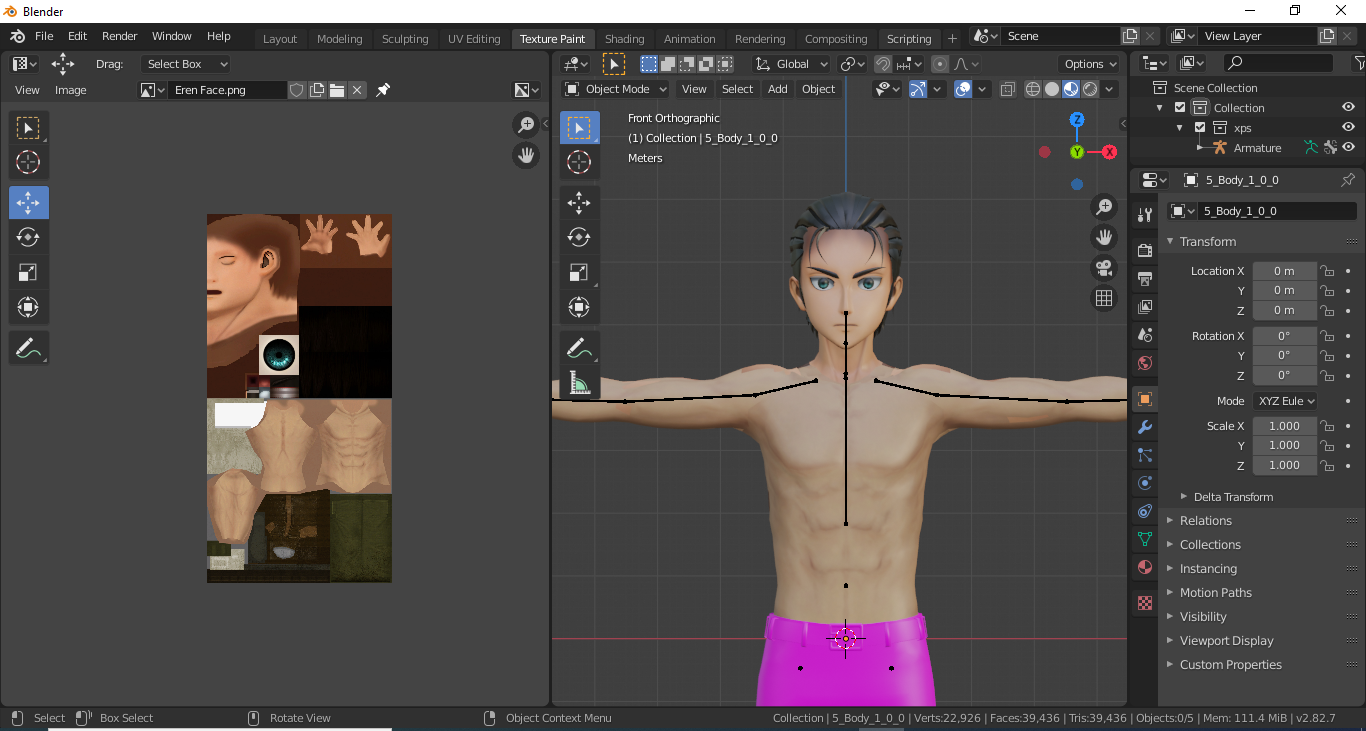This screenshot has height=731, width=1366.
Task: Collapse the Transform panel
Action: coord(1207,242)
